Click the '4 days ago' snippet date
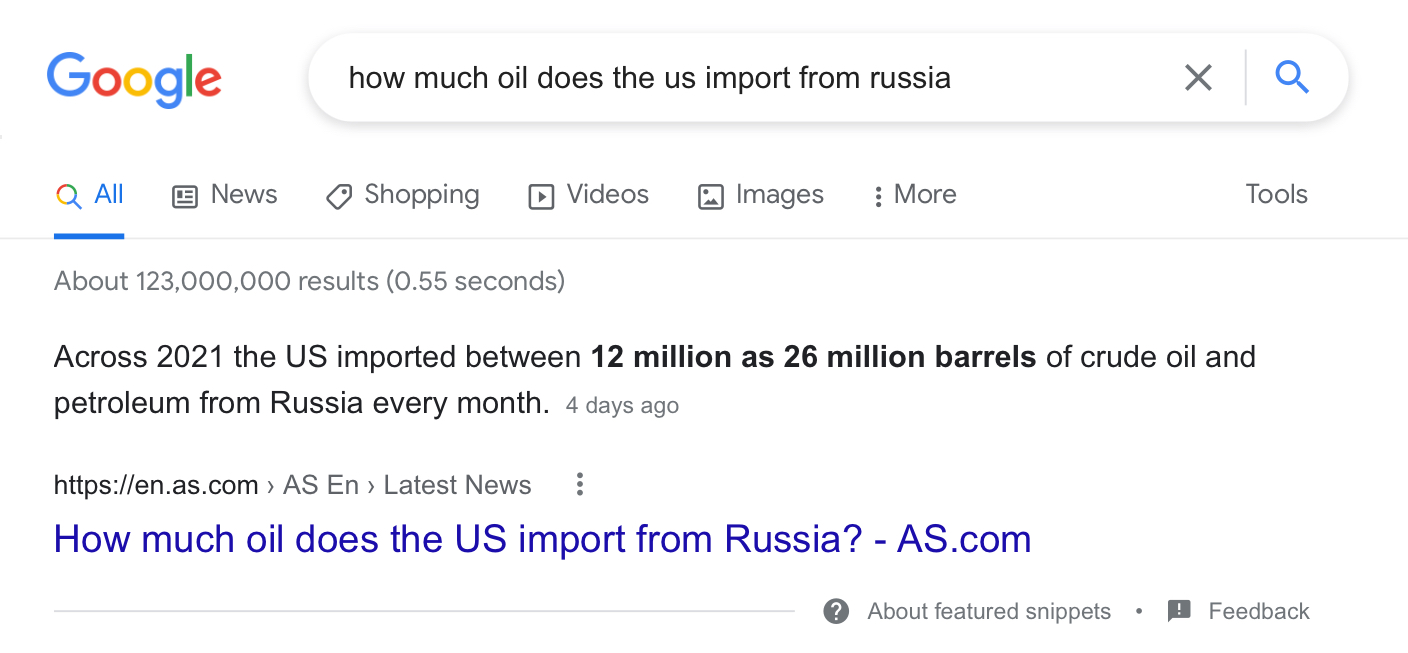 [622, 406]
